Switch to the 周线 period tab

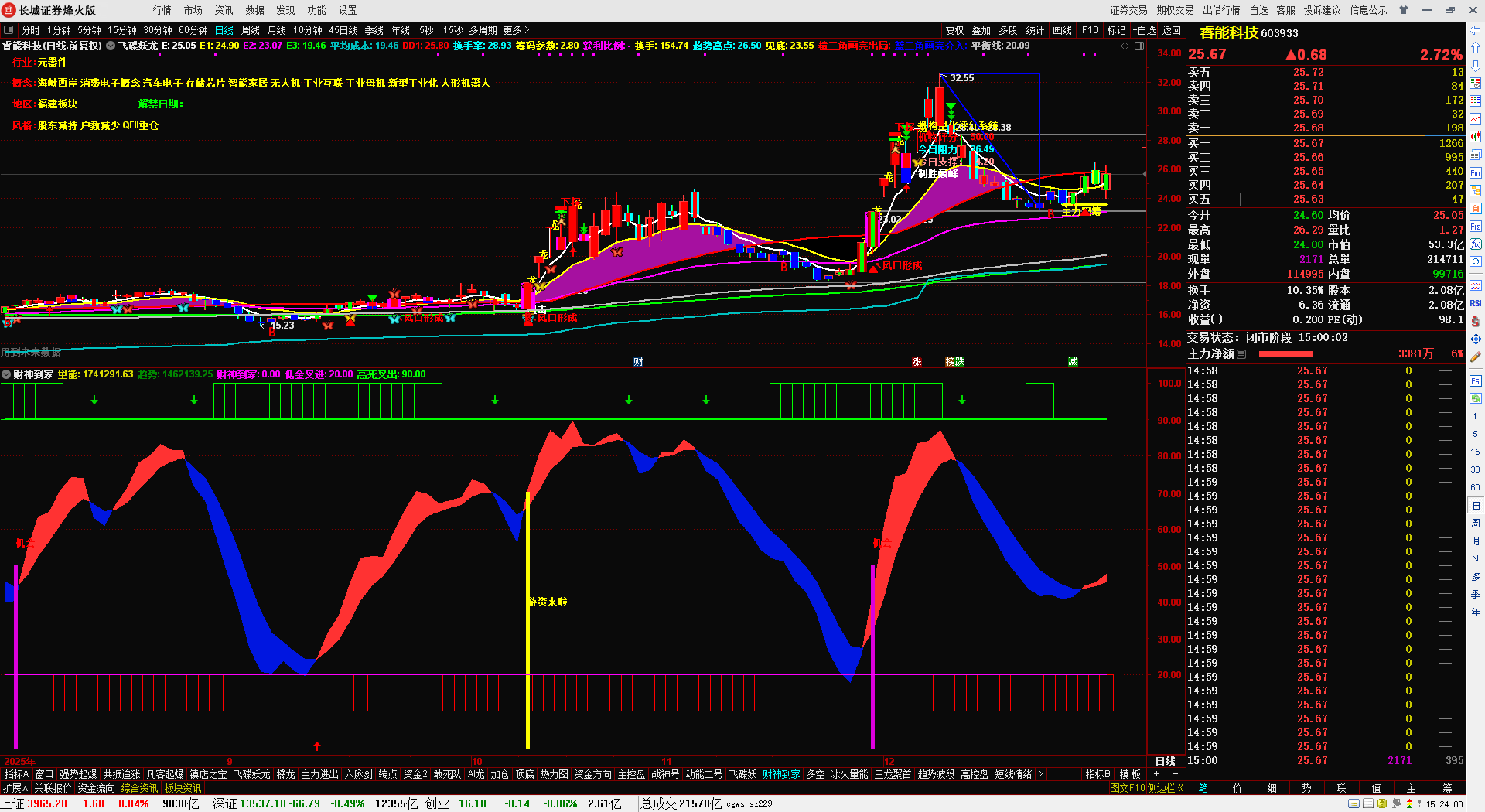(x=251, y=30)
